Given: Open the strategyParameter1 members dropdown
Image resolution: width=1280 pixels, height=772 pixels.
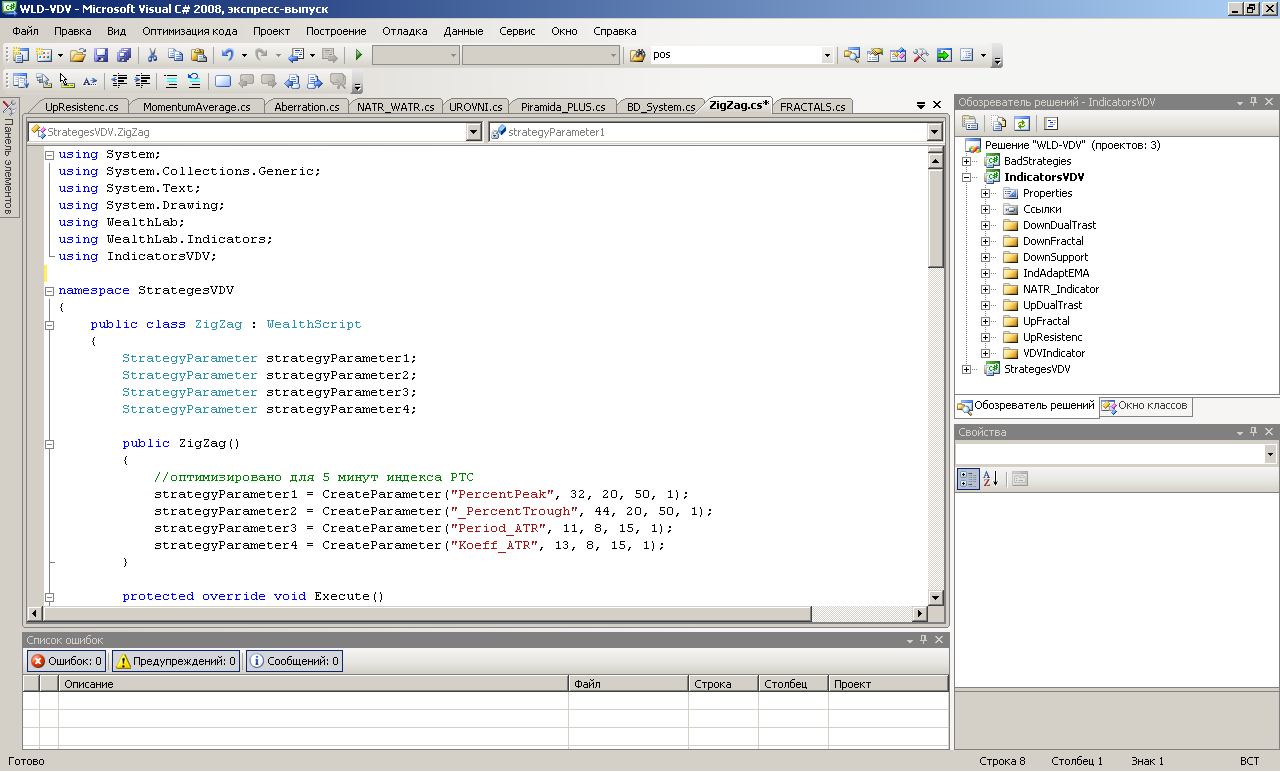Looking at the screenshot, I should (x=934, y=132).
